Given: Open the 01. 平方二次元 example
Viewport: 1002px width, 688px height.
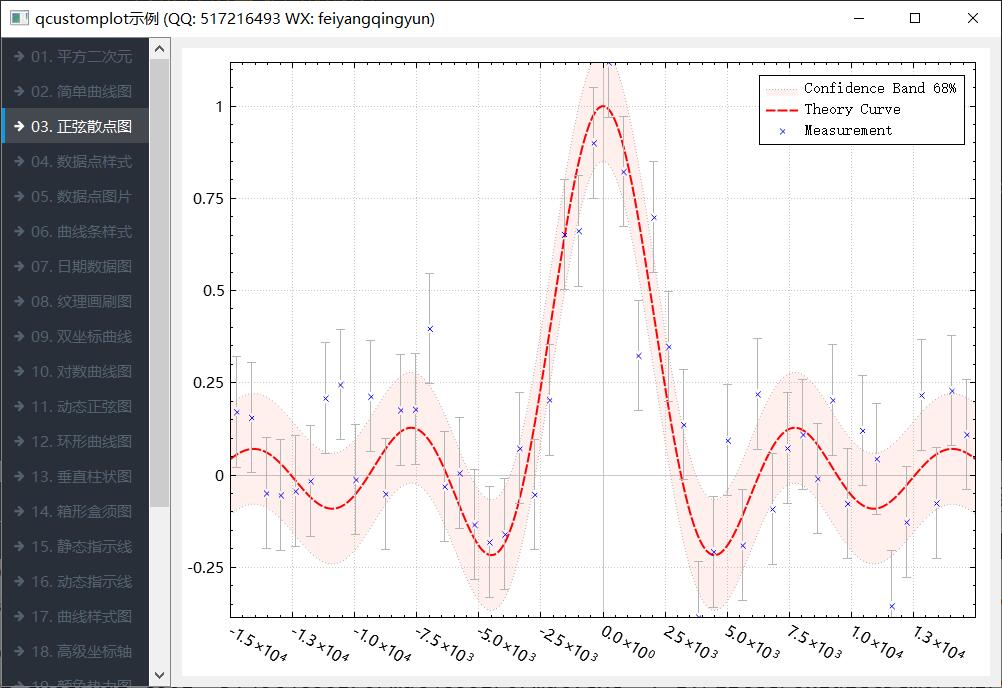Looking at the screenshot, I should [x=80, y=57].
